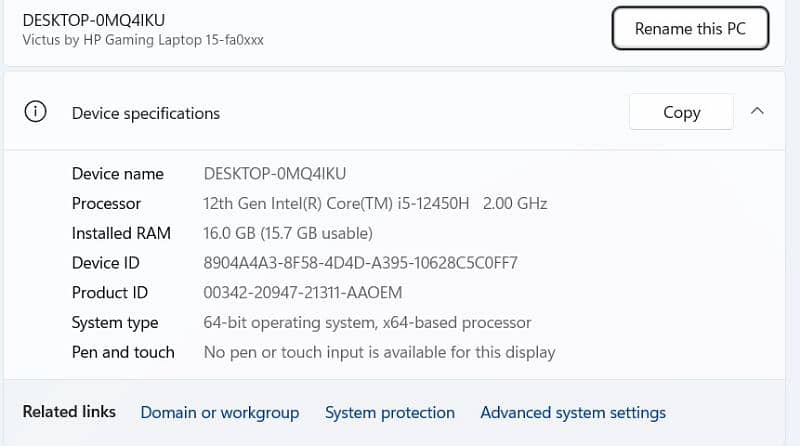The width and height of the screenshot is (800, 446).
Task: Open the System protection link
Action: (389, 412)
